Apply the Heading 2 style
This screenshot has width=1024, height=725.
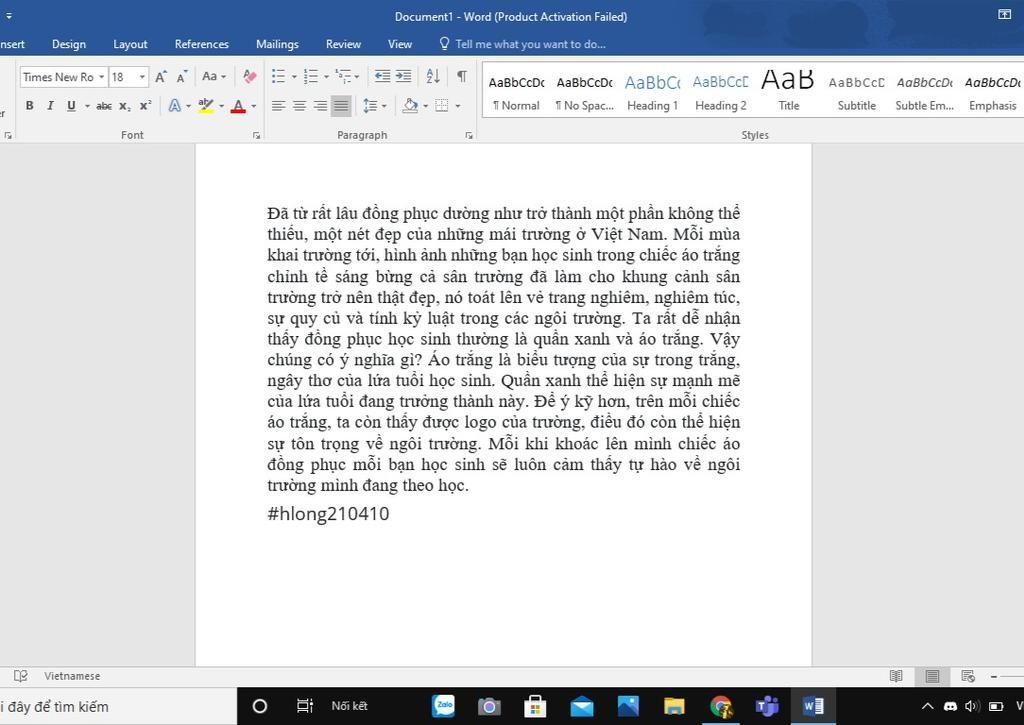720,92
